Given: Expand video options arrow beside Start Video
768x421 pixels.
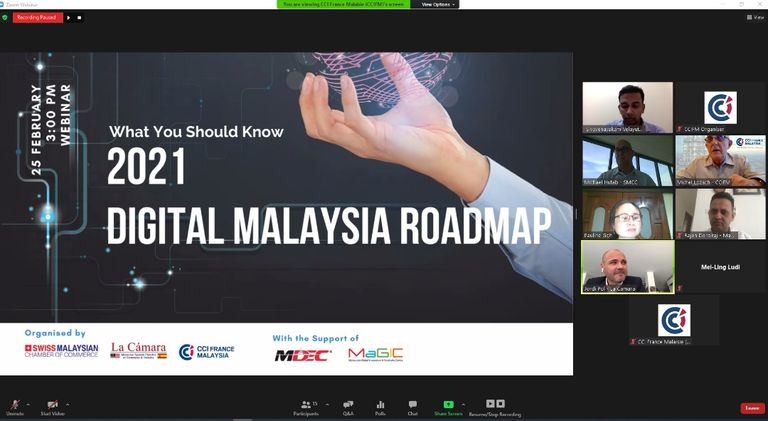Looking at the screenshot, I should (68, 402).
